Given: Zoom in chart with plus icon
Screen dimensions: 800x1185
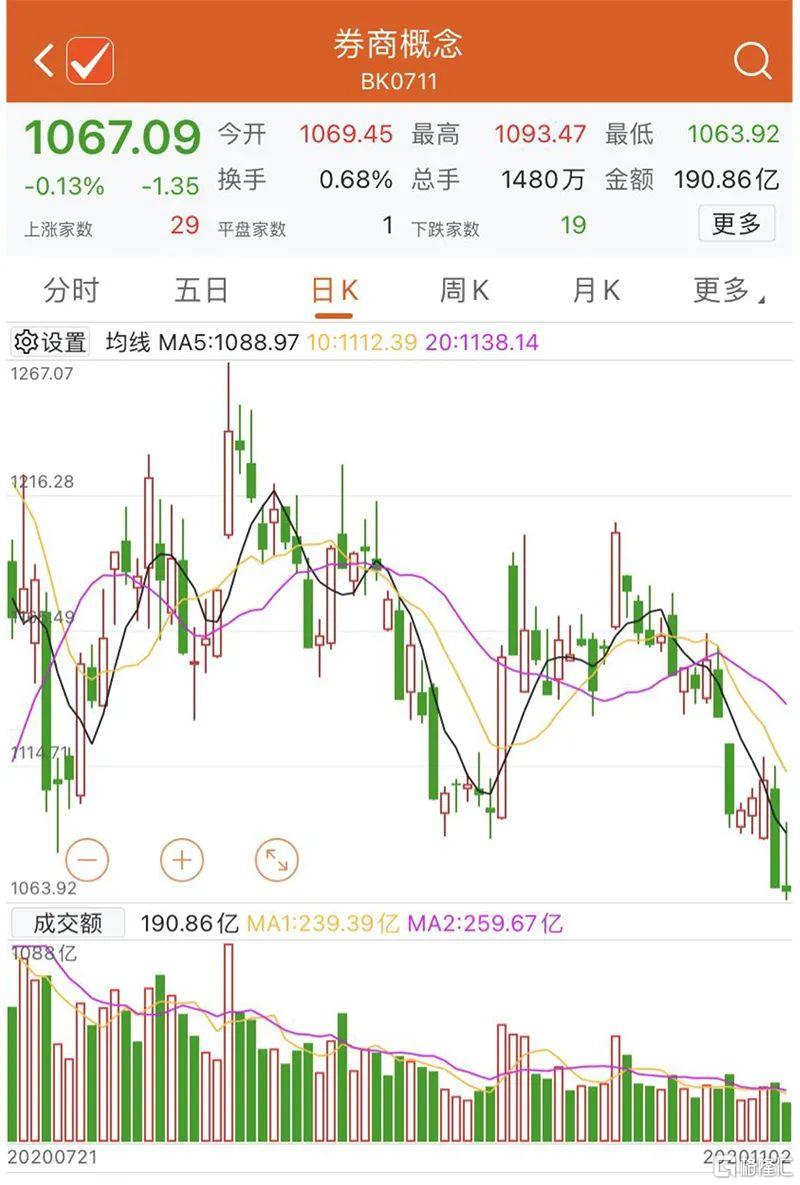Looking at the screenshot, I should pyautogui.click(x=182, y=860).
